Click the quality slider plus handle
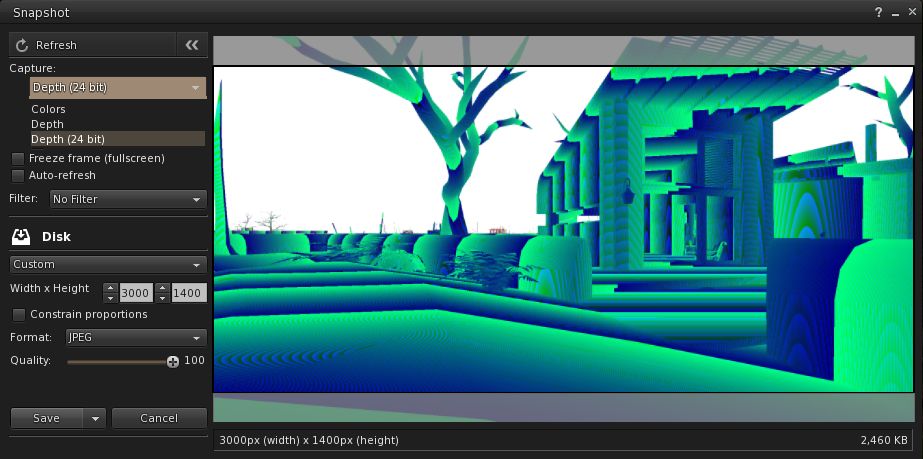The image size is (923, 459). pos(173,361)
